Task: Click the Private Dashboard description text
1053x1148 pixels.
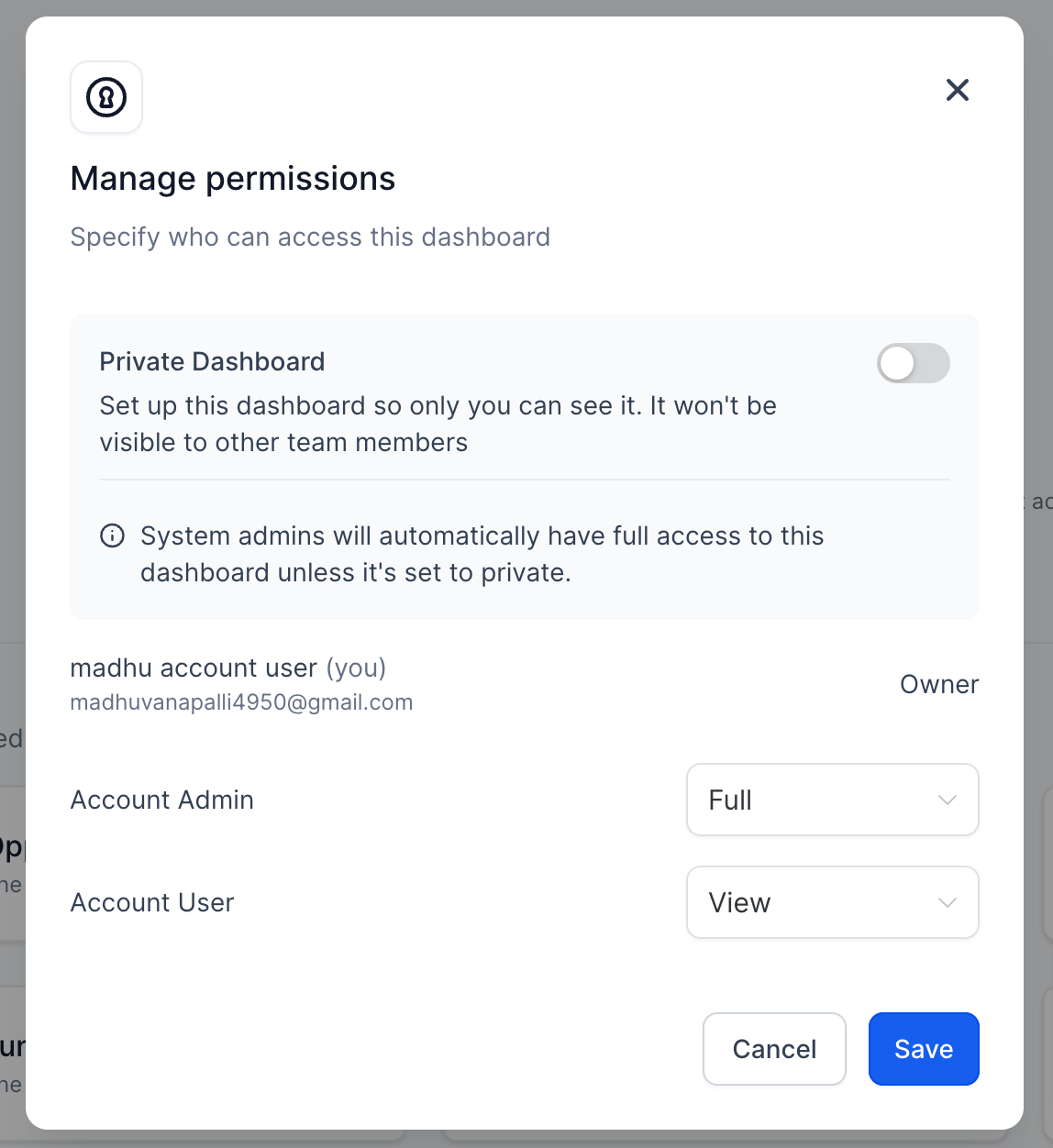Action: tap(438, 424)
